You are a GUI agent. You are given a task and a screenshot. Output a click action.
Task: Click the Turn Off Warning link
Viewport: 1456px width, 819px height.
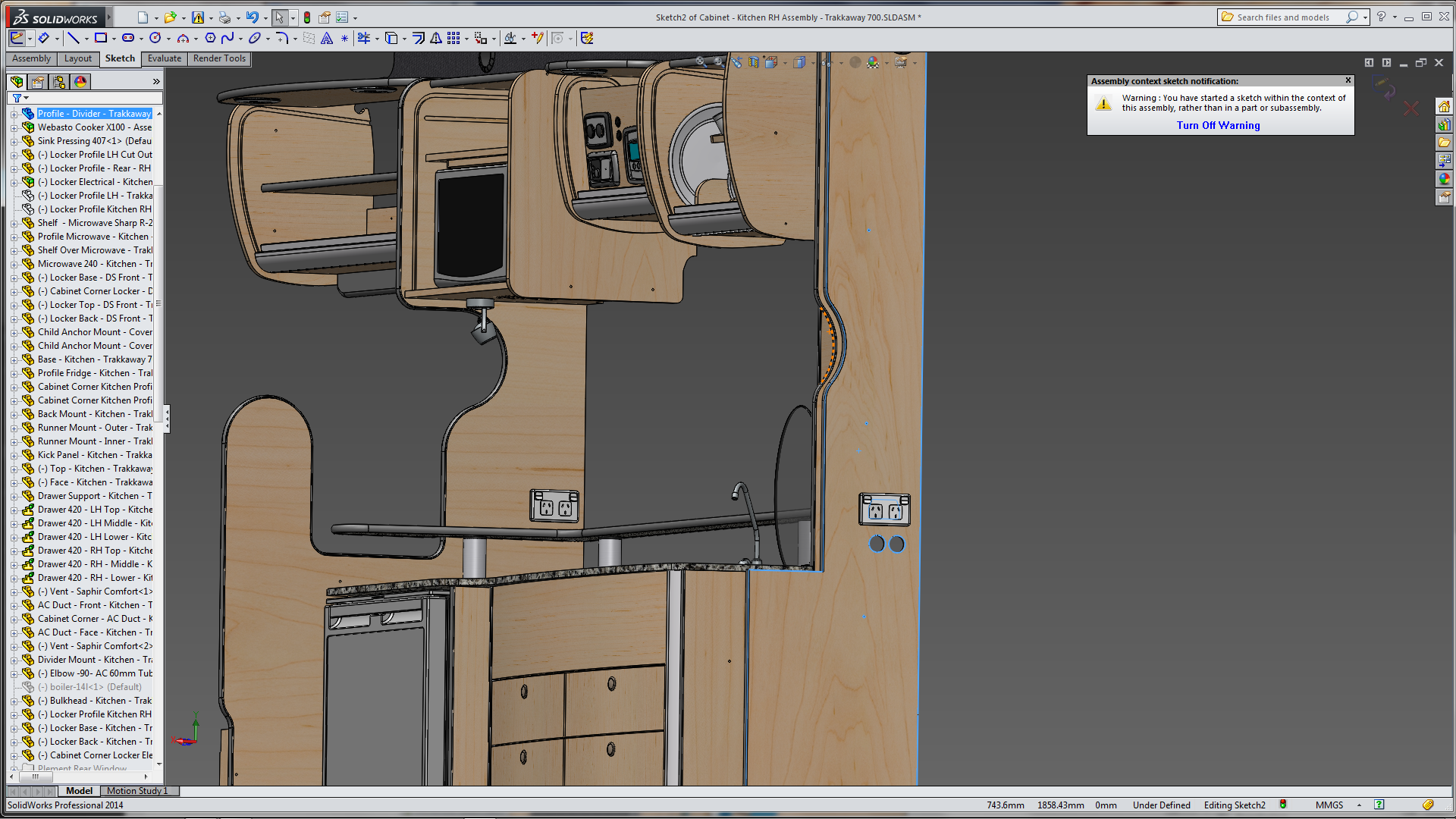pyautogui.click(x=1218, y=126)
